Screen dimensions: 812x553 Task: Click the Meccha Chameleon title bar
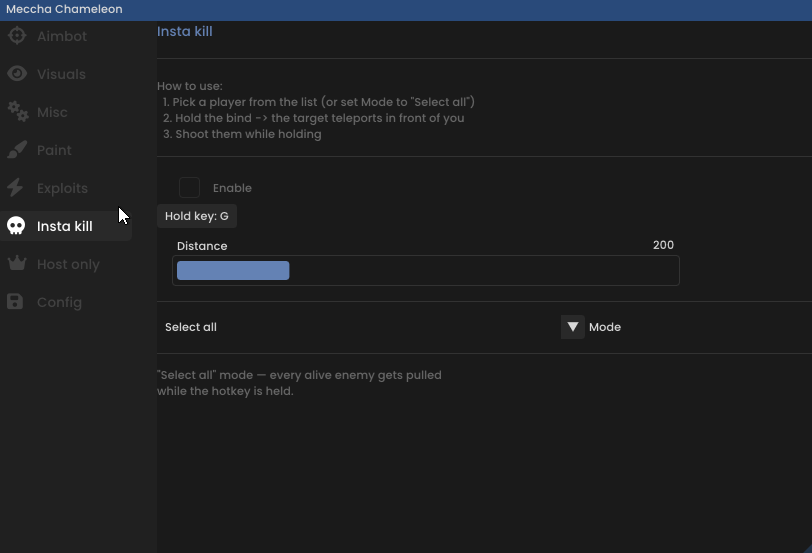point(406,10)
